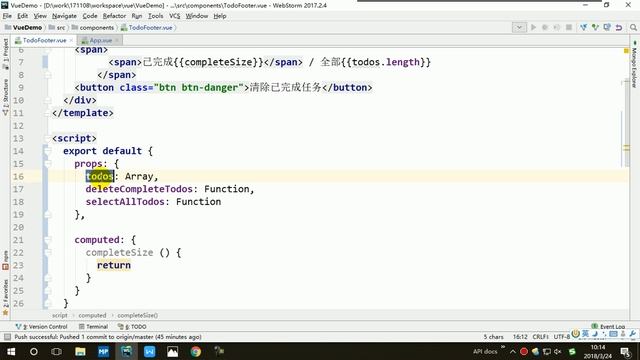Viewport: 640px width, 360px height.
Task: Open the Help menu
Action: pos(220,16)
